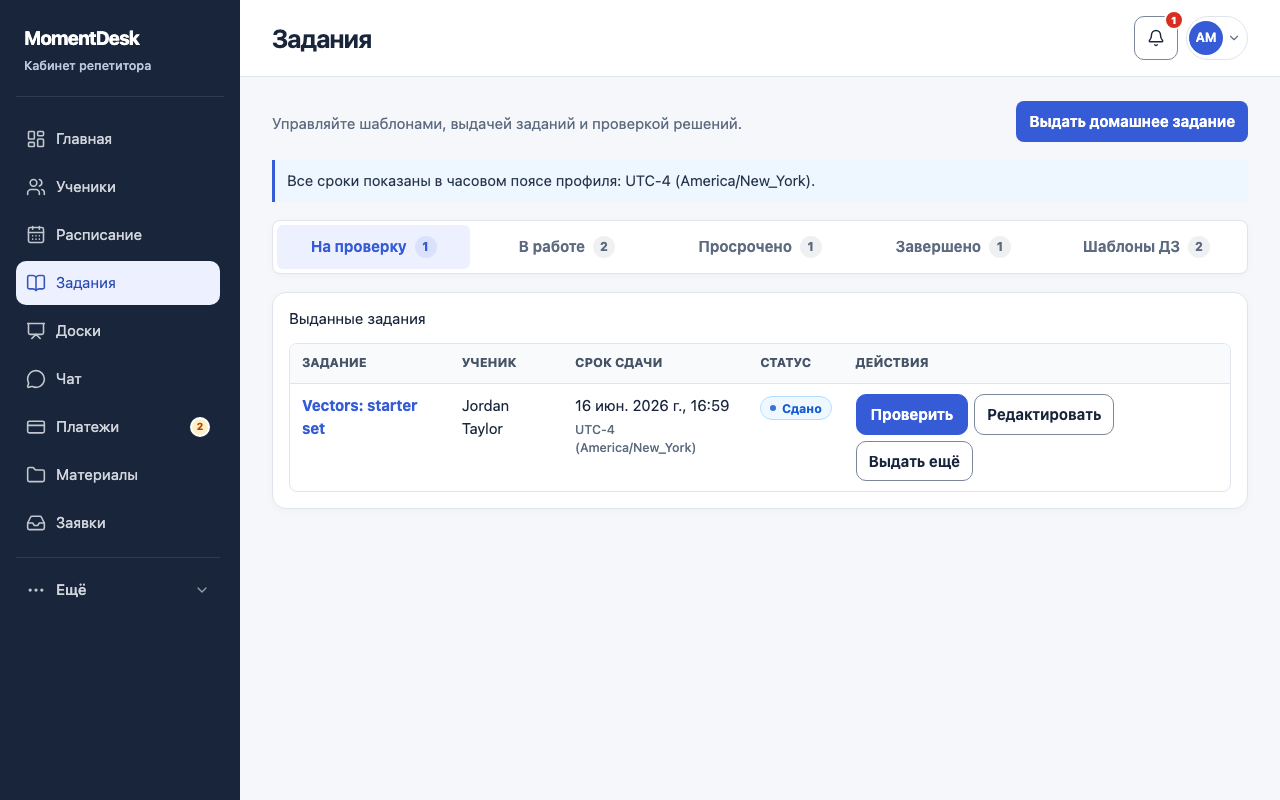Click the Сдано status badge
This screenshot has height=800, width=1280.
796,408
